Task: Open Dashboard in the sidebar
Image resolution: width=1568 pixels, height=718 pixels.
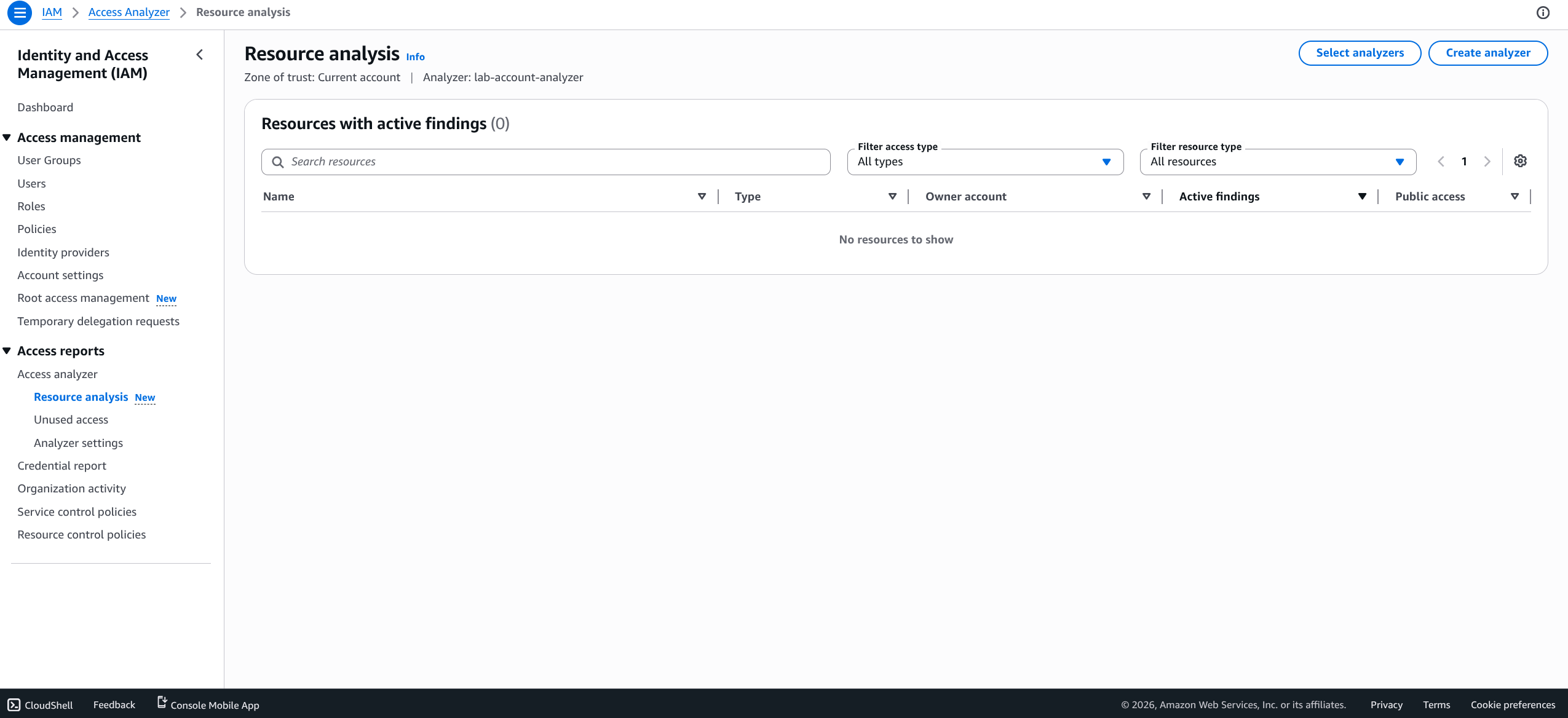Action: click(x=46, y=108)
